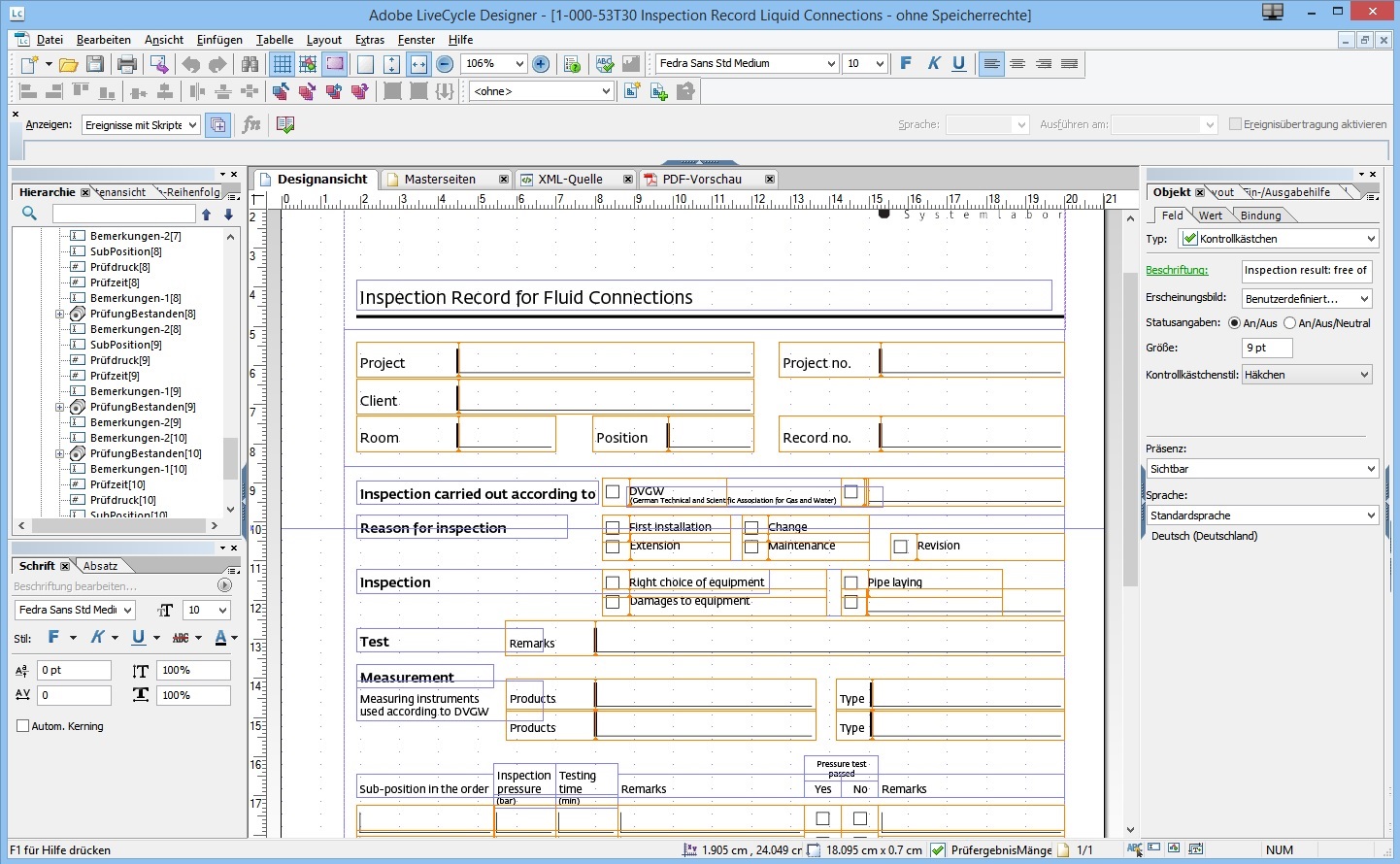Viewport: 1400px width, 864px height.
Task: Click the center text alignment icon
Action: tap(1017, 64)
